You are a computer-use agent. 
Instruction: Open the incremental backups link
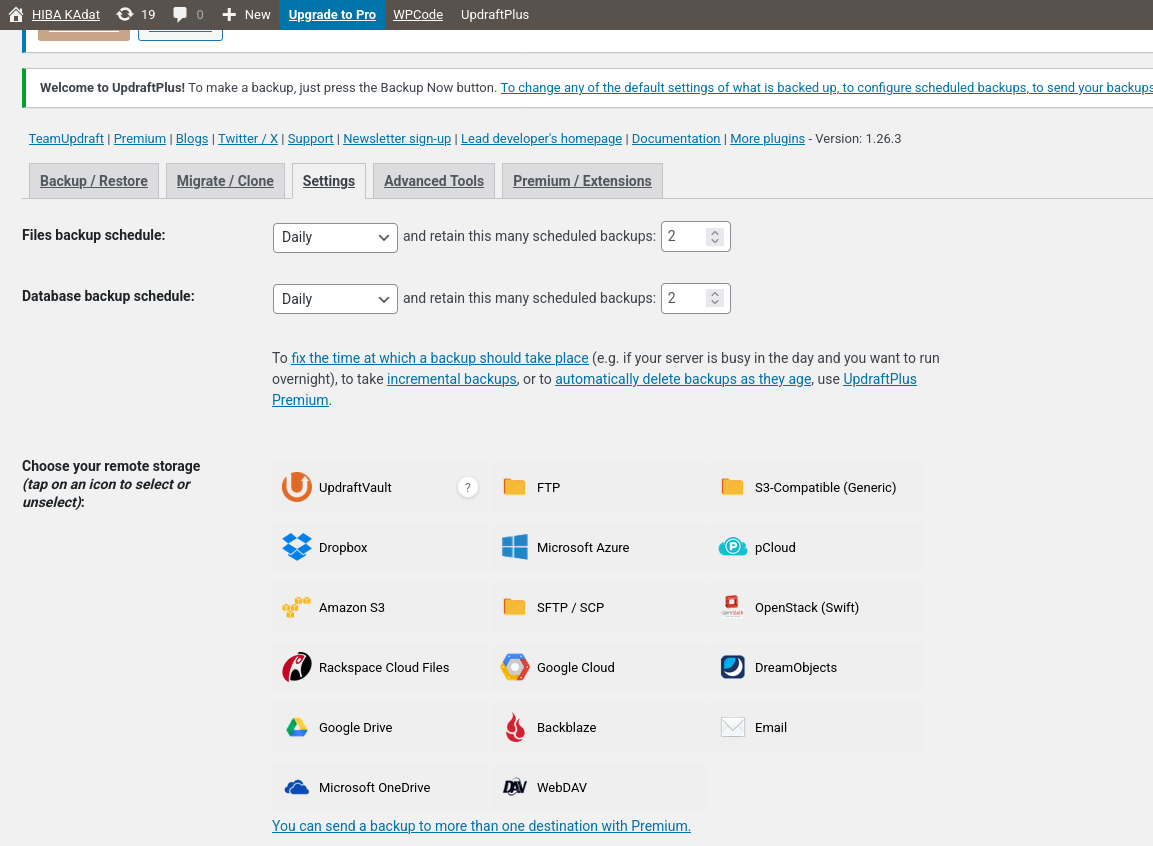pos(451,379)
